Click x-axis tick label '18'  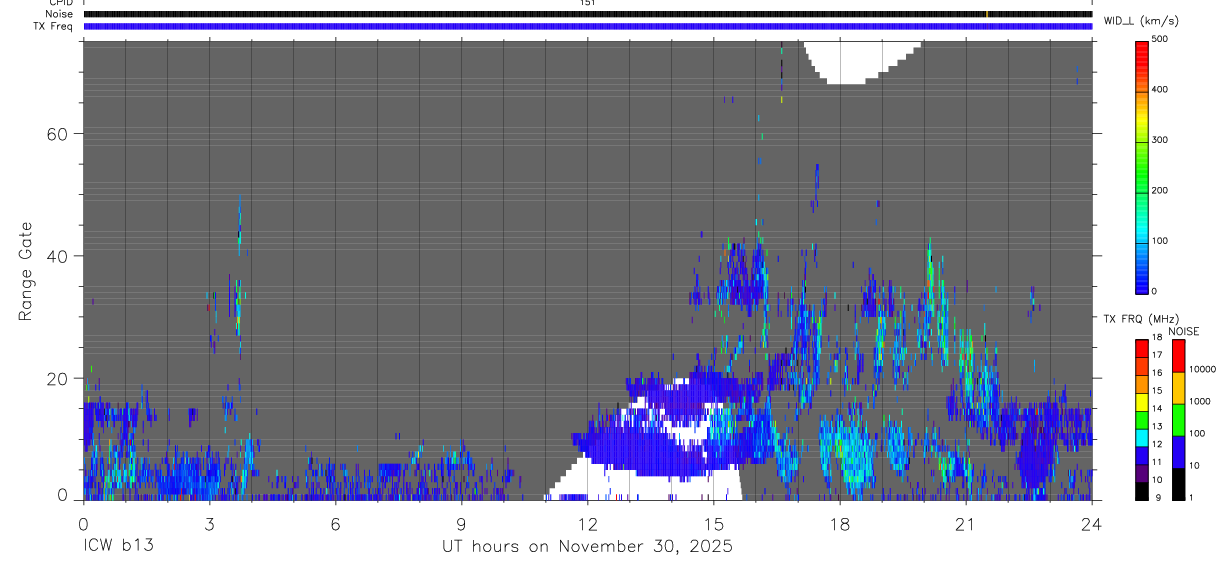pyautogui.click(x=839, y=523)
